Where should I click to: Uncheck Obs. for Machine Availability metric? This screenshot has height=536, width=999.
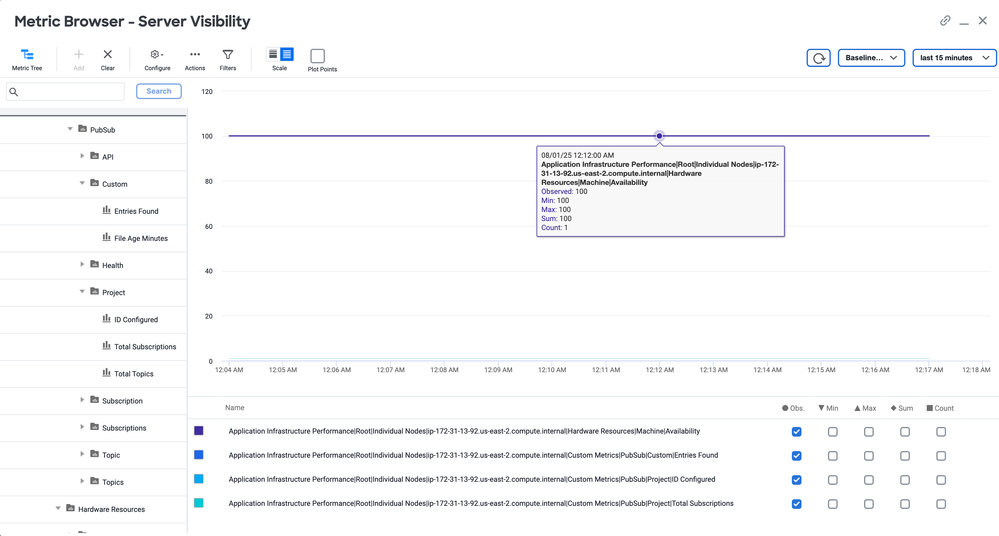point(796,431)
